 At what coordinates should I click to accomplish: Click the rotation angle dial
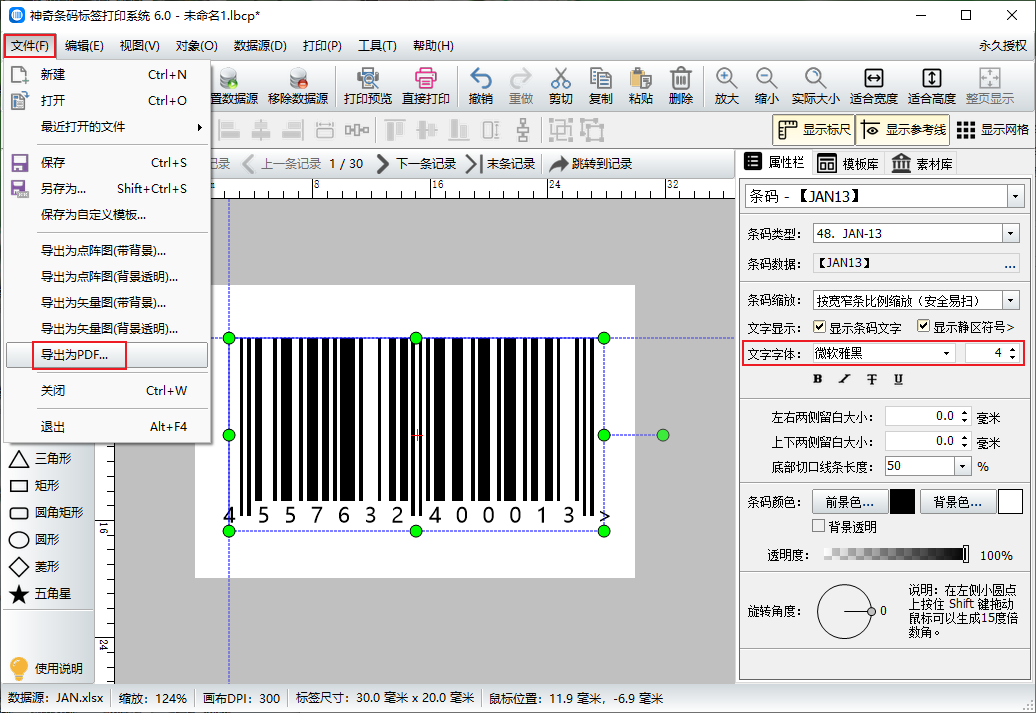click(844, 611)
